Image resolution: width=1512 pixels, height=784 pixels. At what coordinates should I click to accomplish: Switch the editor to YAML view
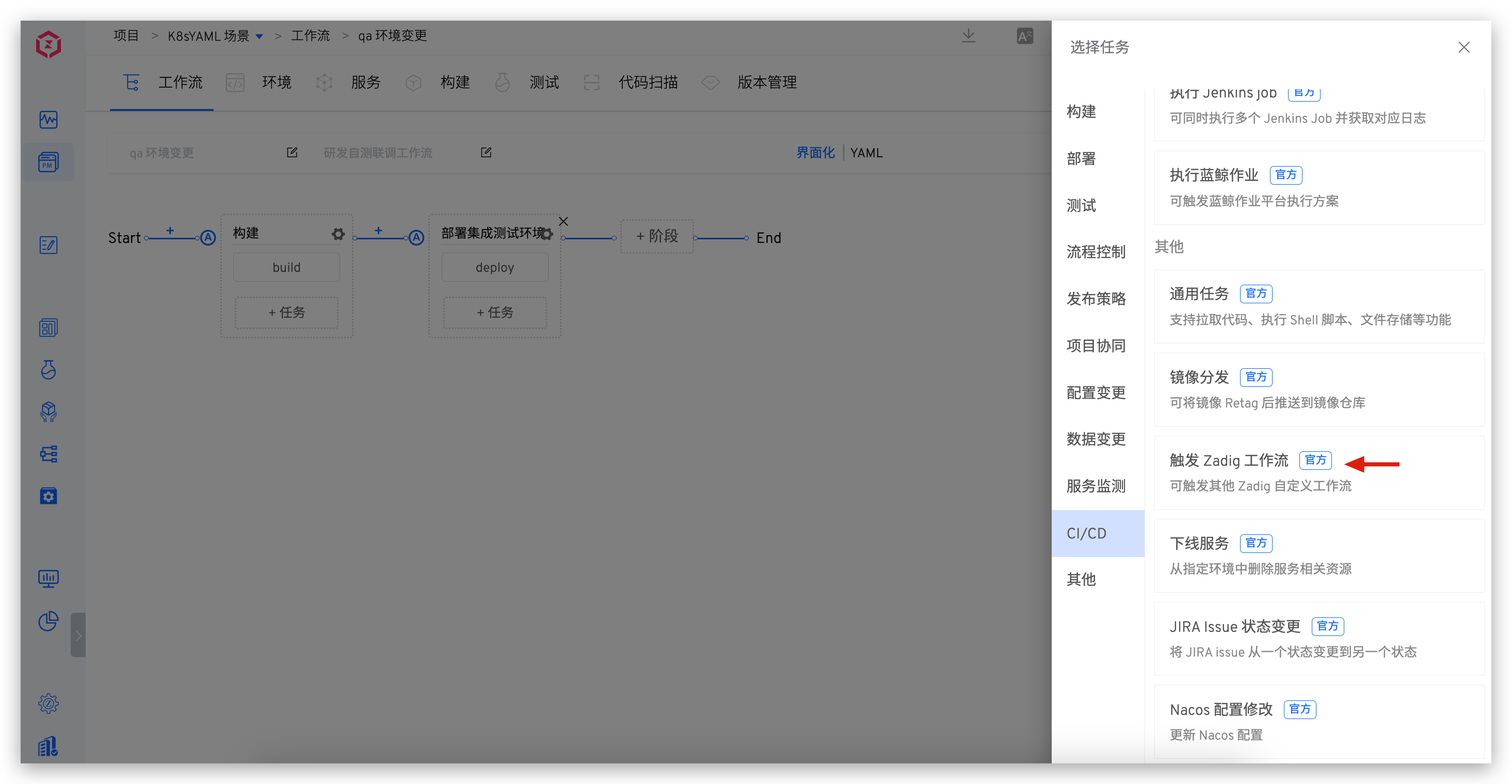[x=867, y=153]
